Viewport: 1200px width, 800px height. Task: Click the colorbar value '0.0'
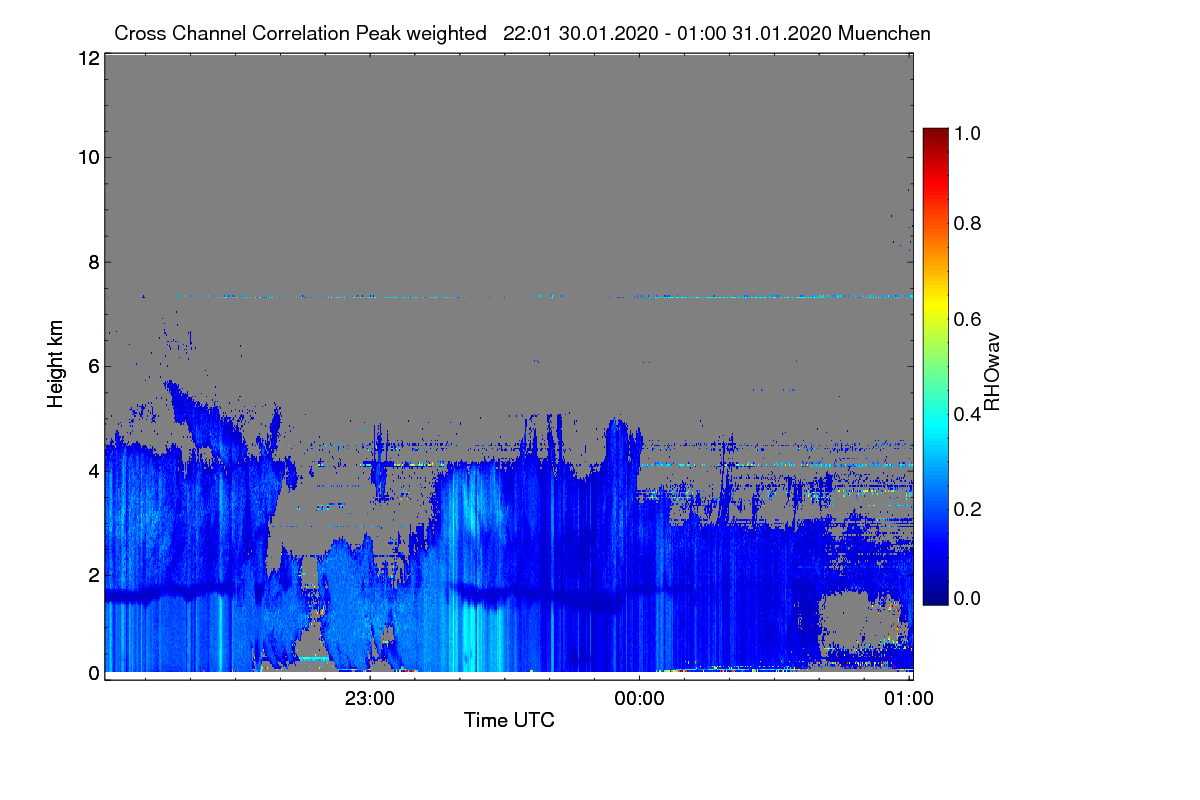pos(969,598)
